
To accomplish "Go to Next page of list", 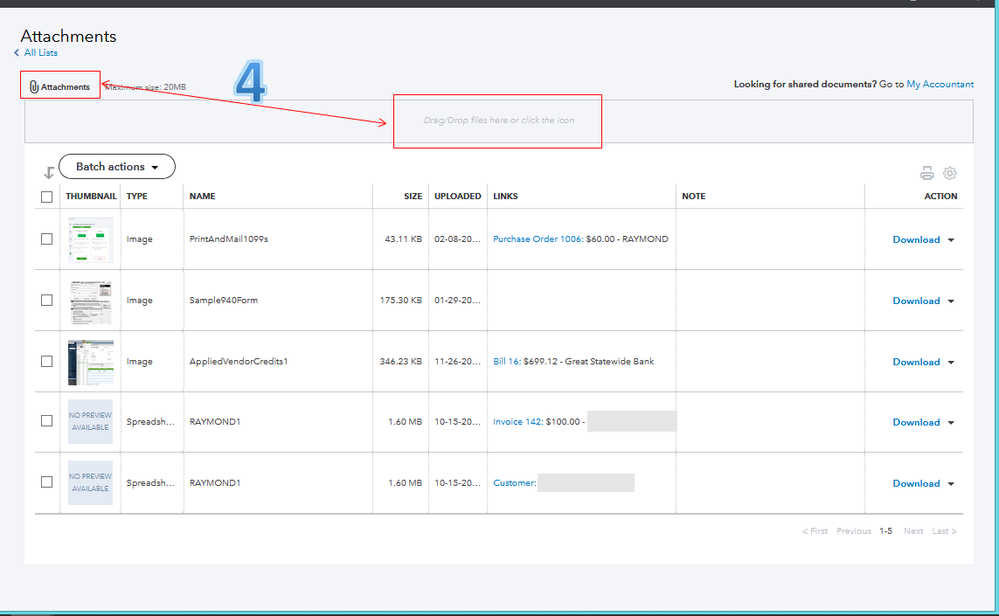I will [x=913, y=531].
